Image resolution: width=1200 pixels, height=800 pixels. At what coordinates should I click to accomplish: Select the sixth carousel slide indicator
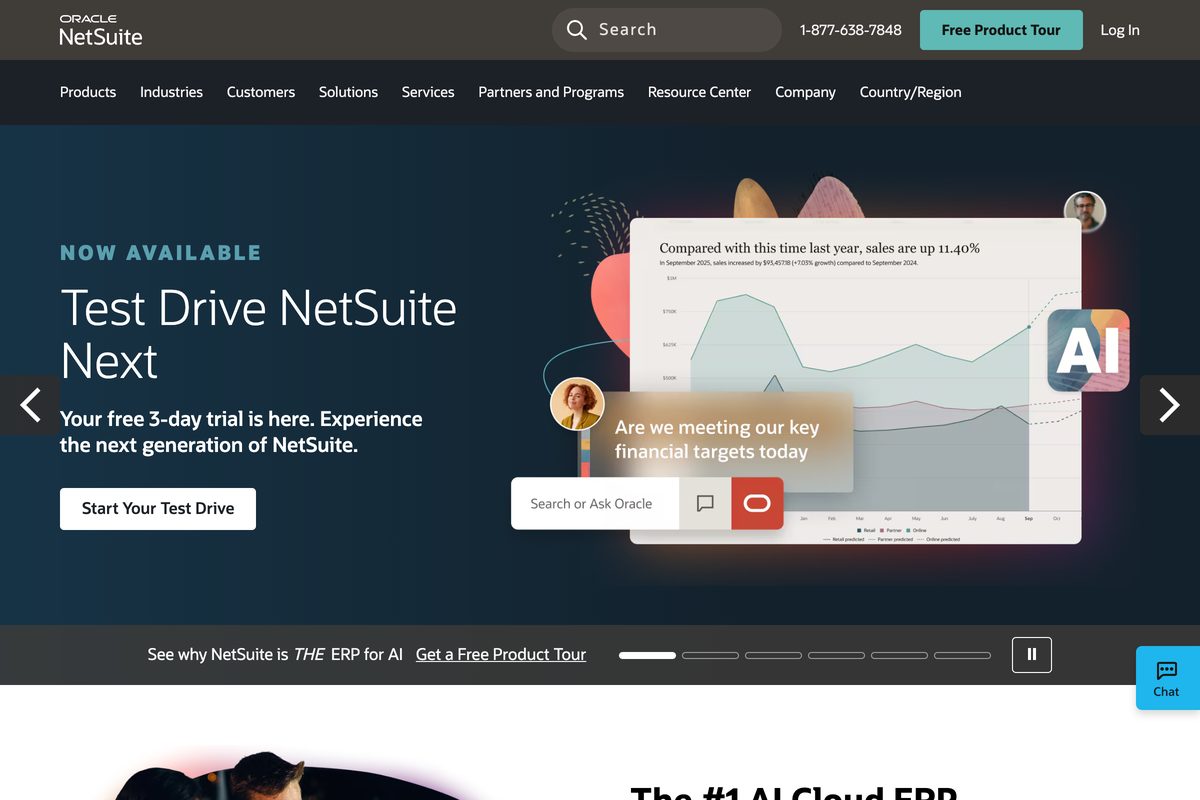(x=962, y=655)
